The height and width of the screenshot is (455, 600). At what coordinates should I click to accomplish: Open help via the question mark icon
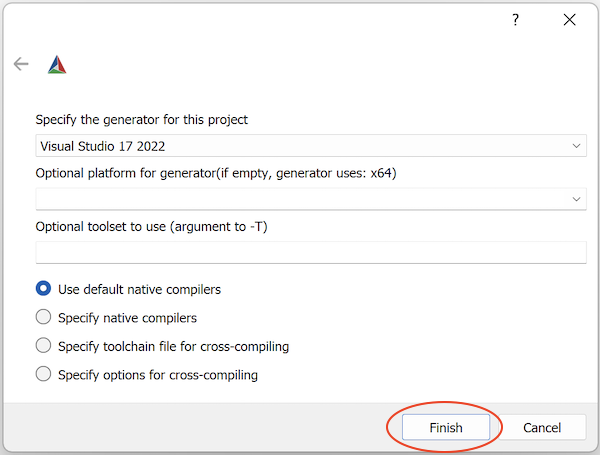(516, 20)
